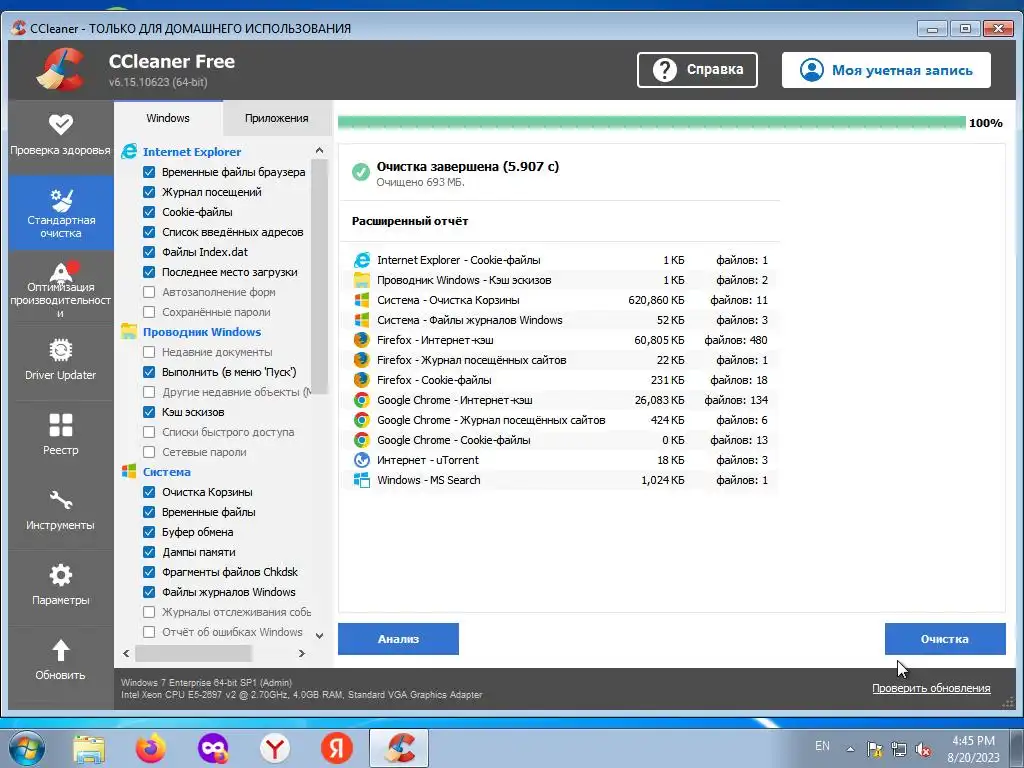
Task: Toggle Буфер обмена checkbox
Action: coord(149,532)
